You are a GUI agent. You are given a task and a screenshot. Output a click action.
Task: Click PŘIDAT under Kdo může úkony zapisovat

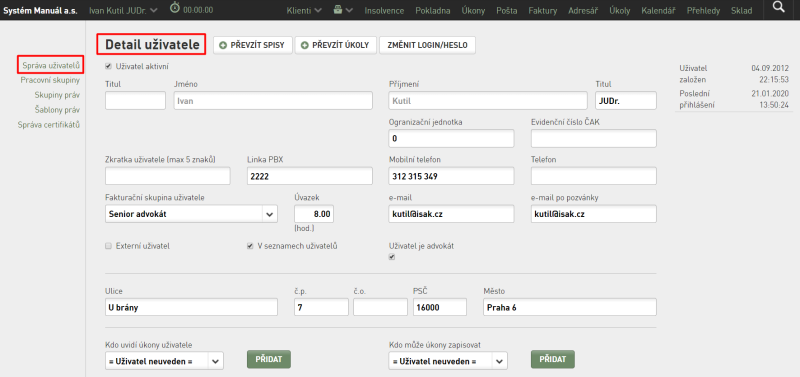pos(553,359)
